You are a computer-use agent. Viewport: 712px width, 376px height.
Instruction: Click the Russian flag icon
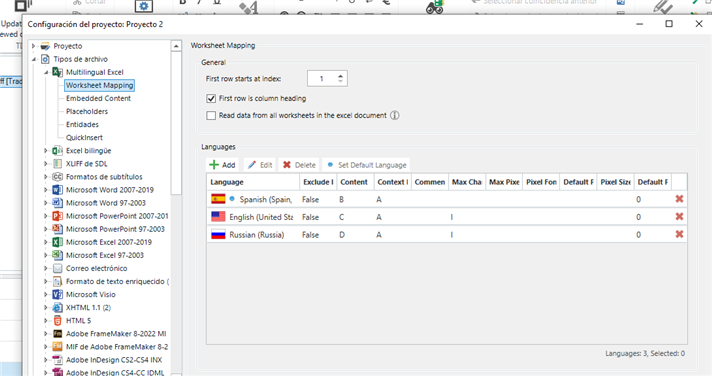tap(218, 235)
